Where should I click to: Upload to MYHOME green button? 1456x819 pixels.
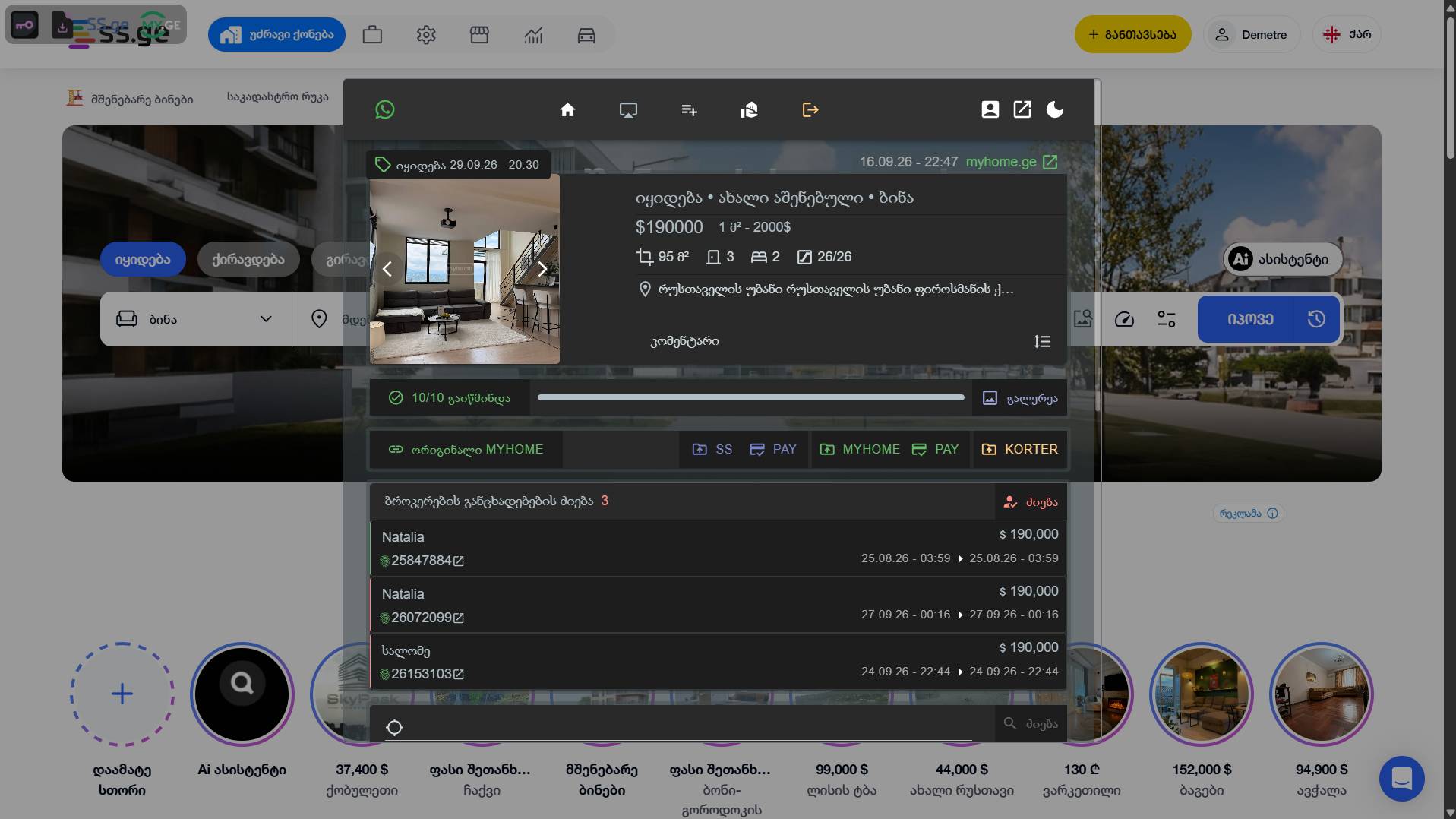coord(860,450)
